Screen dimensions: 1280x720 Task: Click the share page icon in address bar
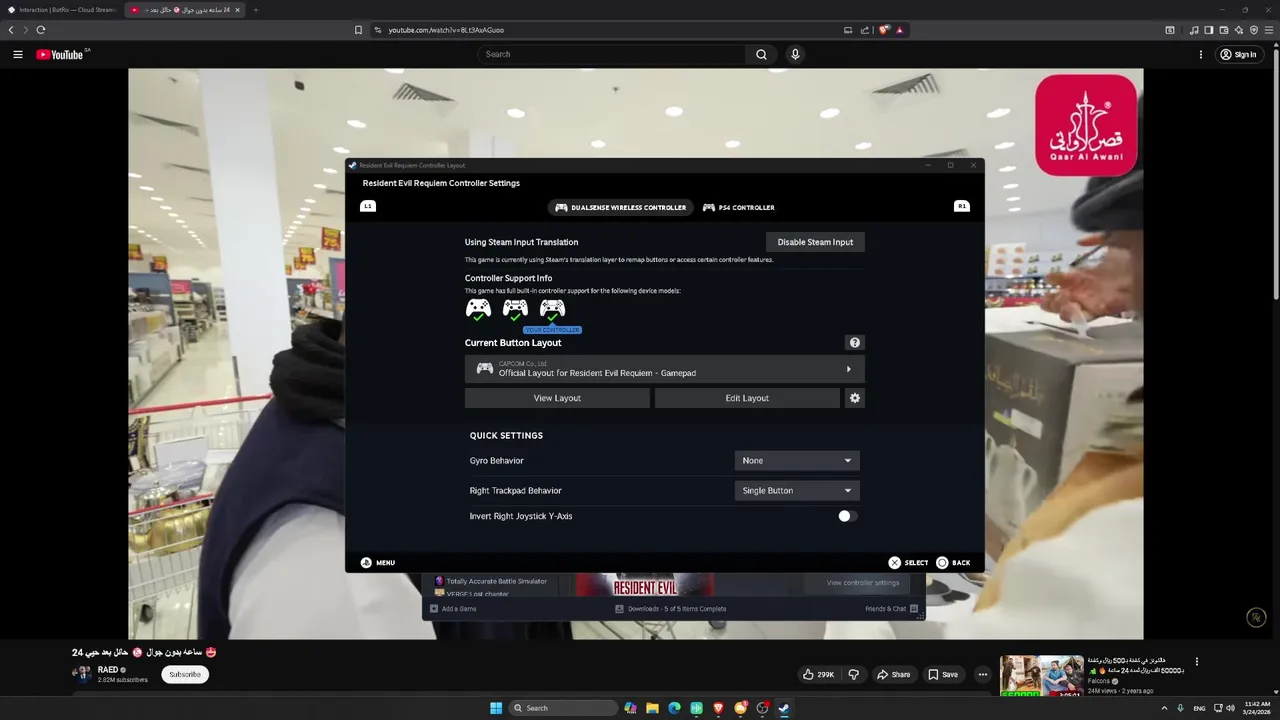click(x=866, y=30)
